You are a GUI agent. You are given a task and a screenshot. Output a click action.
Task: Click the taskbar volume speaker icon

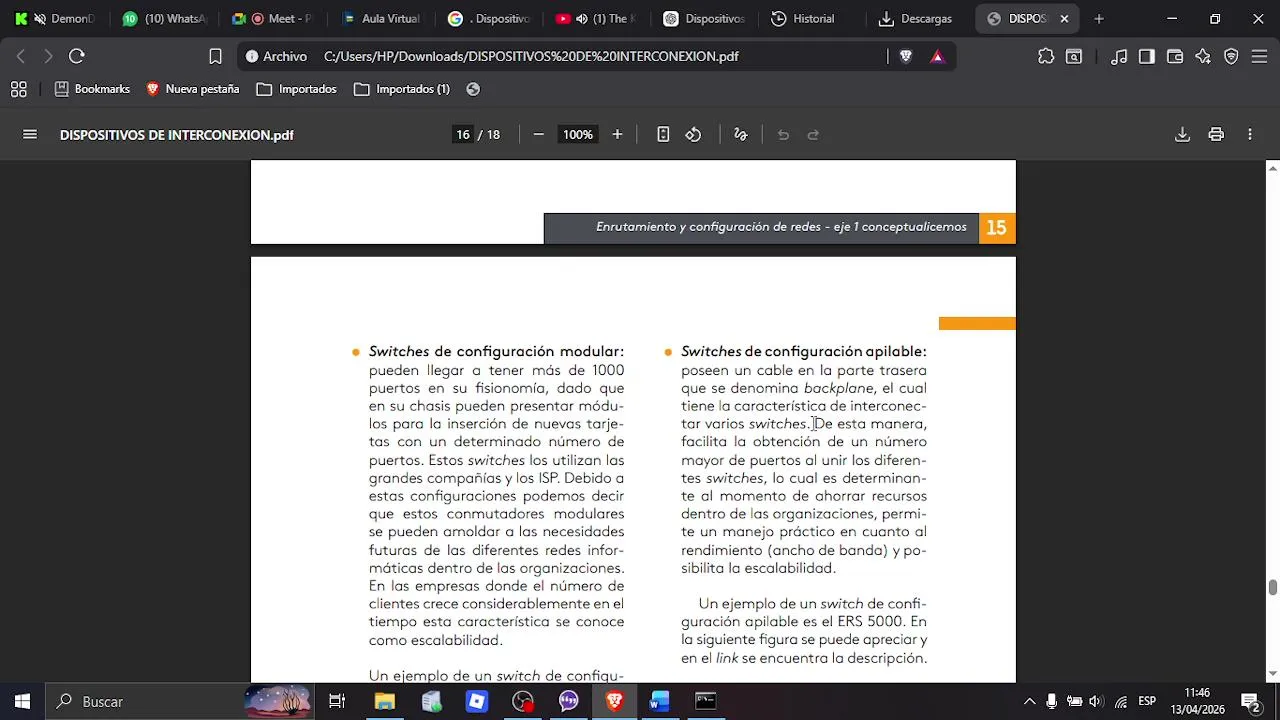(x=1096, y=701)
